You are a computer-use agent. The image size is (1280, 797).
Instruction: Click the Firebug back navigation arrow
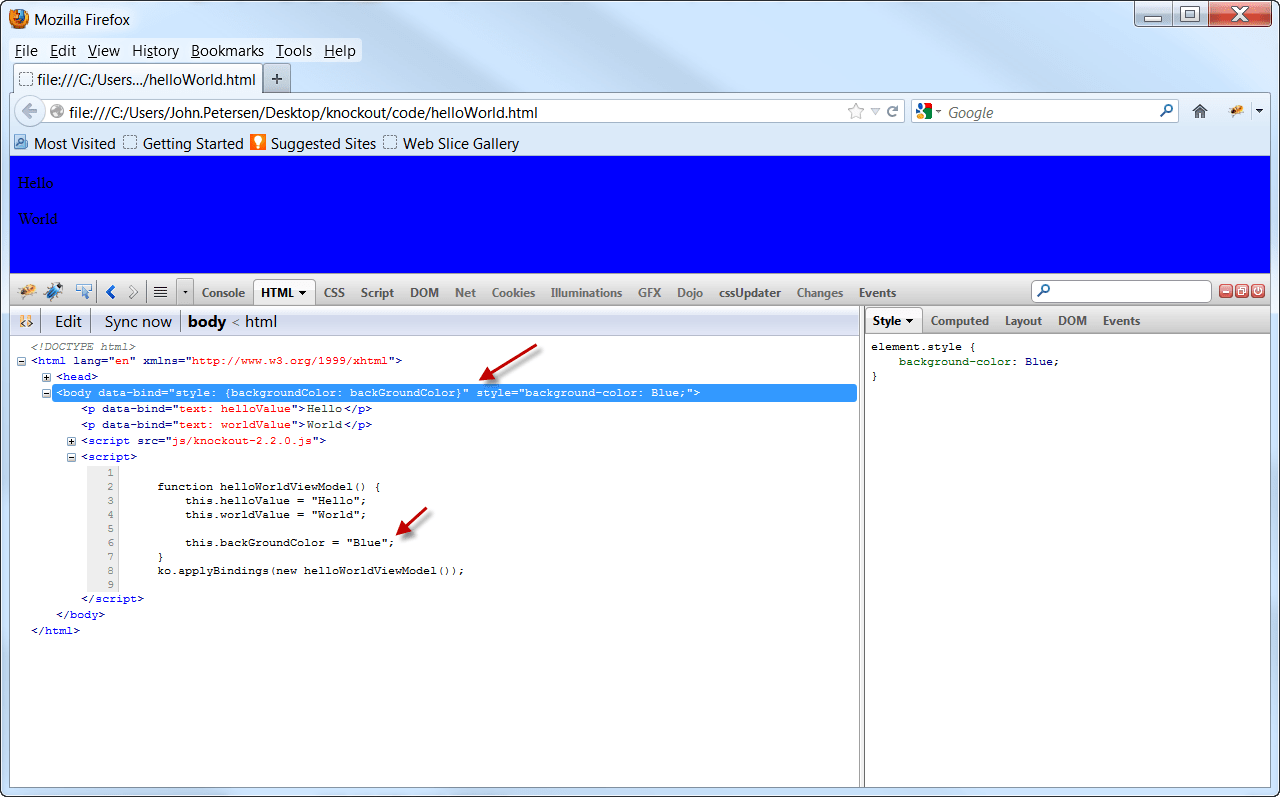[110, 291]
